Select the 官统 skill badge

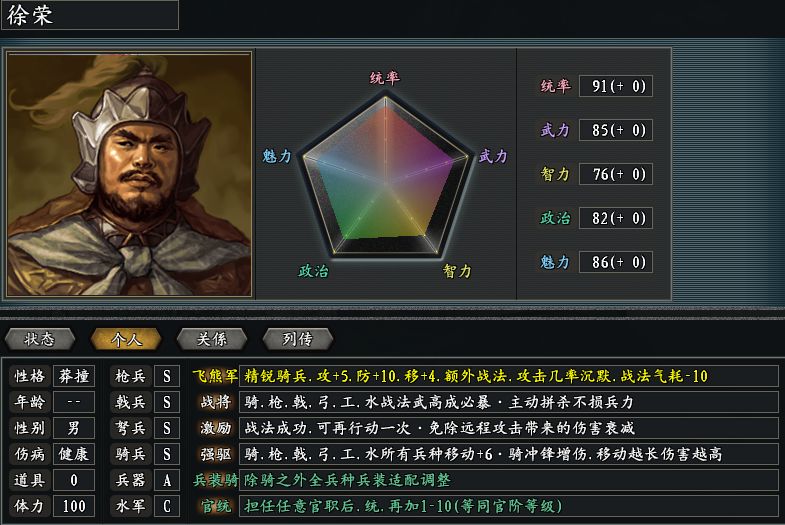215,506
